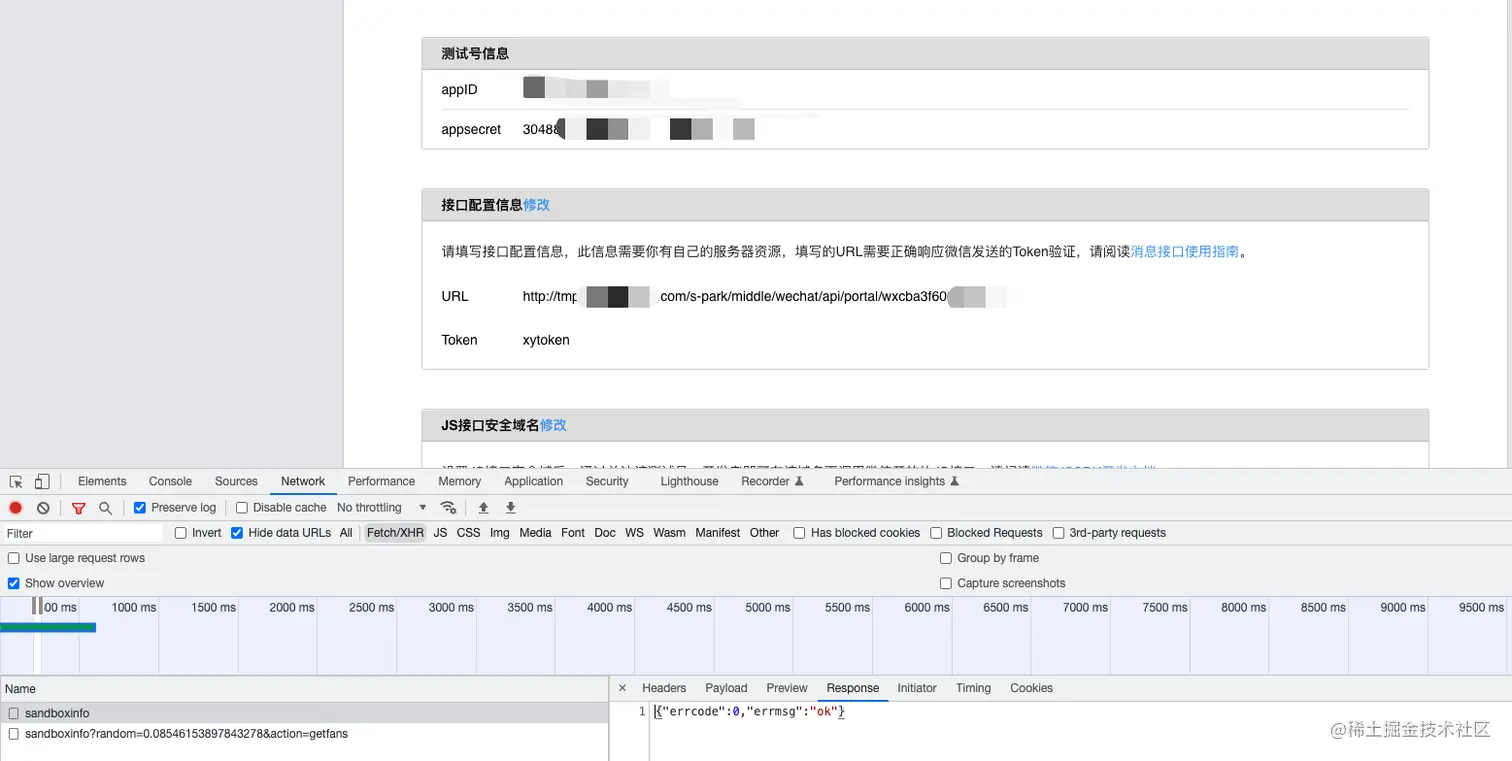
Task: Click 修改 link beside JS接口安全域名
Action: click(554, 425)
